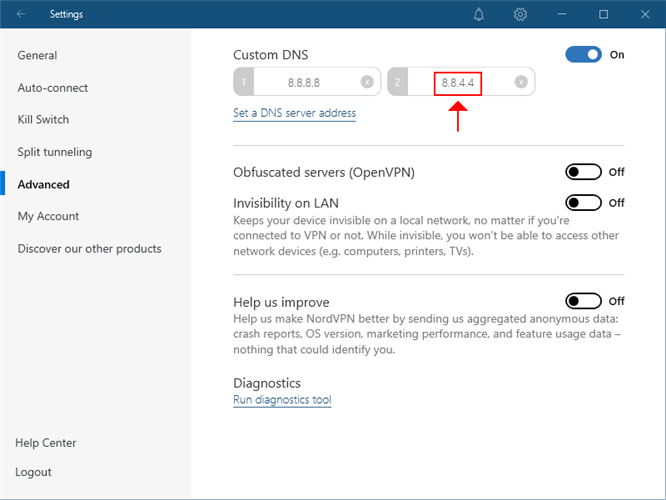Go to Split tunneling section
This screenshot has height=500, width=666.
(54, 152)
